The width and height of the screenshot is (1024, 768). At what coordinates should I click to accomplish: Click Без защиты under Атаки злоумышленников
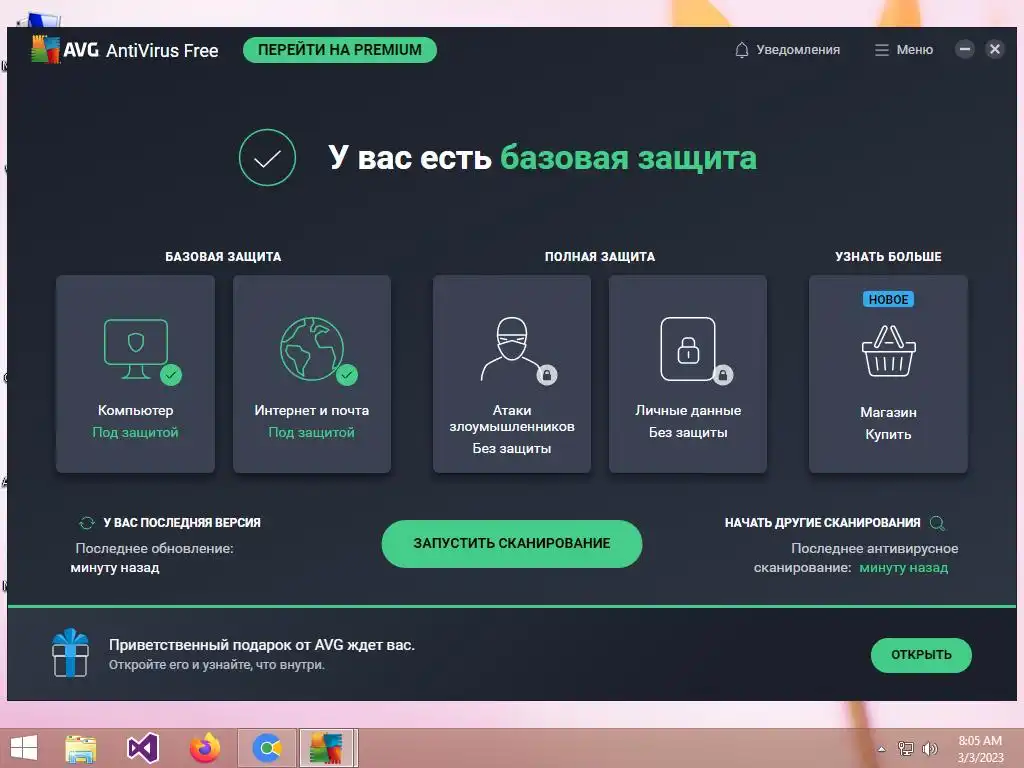(x=511, y=448)
